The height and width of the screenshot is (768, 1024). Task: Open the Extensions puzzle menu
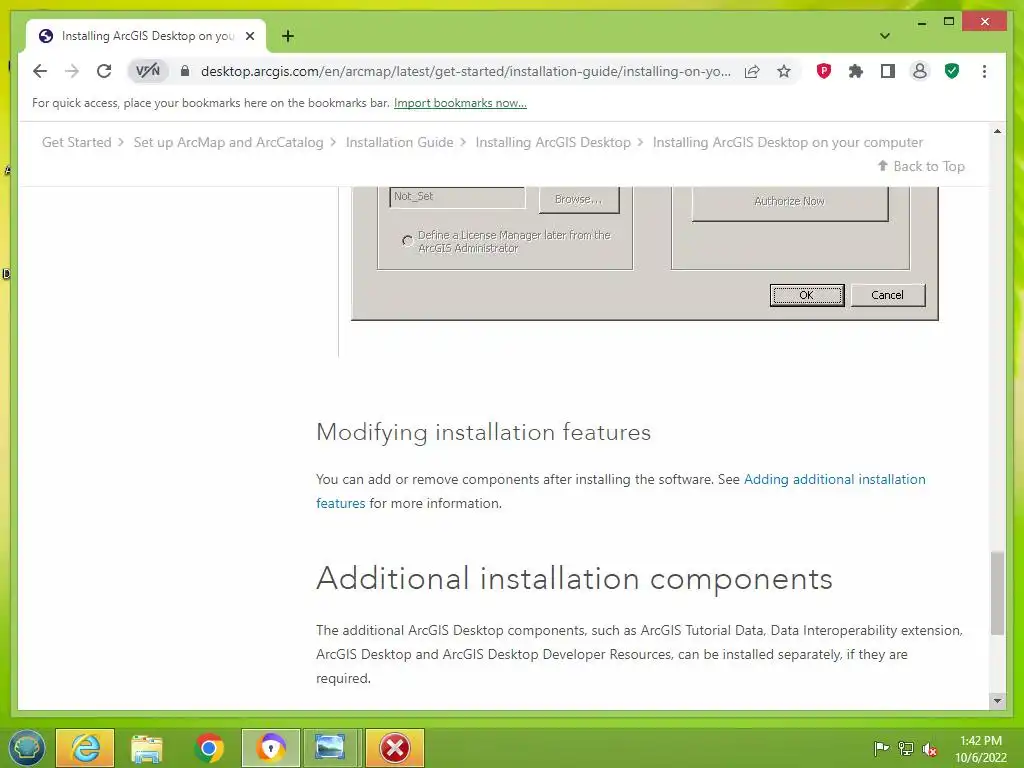tap(856, 71)
